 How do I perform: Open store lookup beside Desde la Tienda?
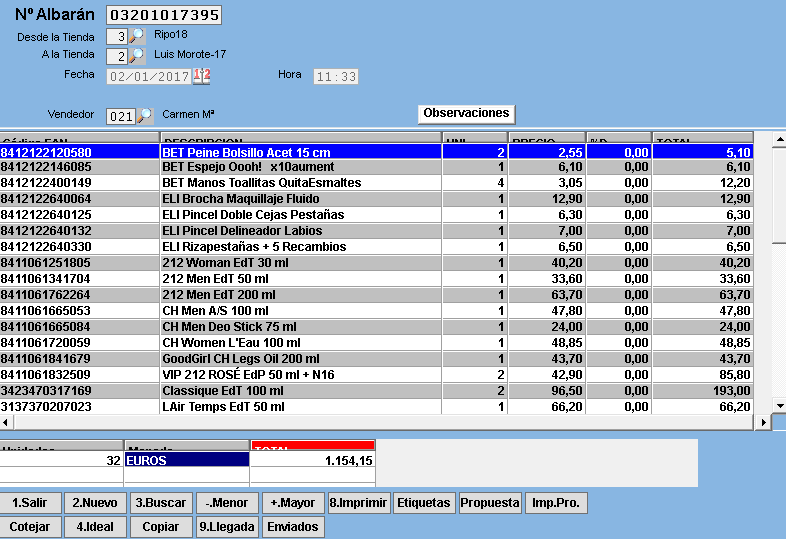pyautogui.click(x=137, y=36)
